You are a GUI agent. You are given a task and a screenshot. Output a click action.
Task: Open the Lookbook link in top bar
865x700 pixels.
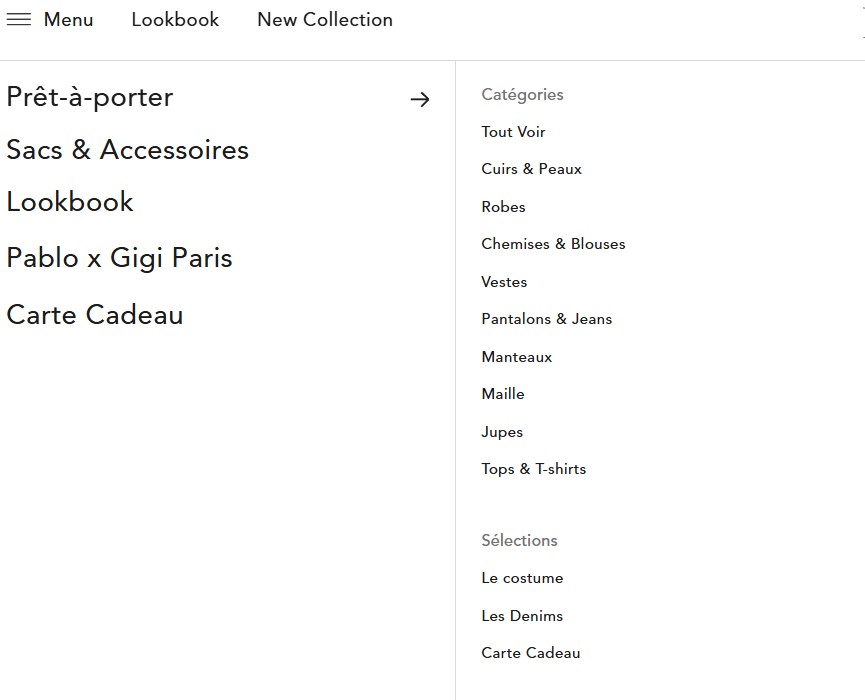click(x=175, y=20)
